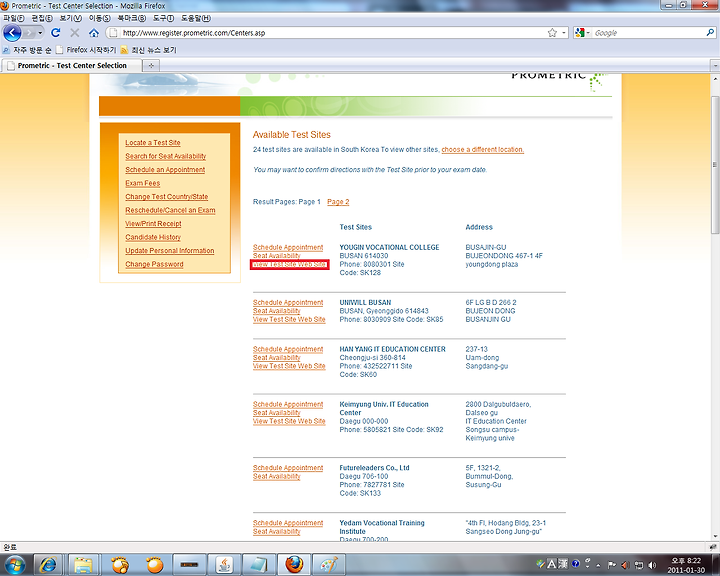The width and height of the screenshot is (720, 576).
Task: Open the 최신 뉴스 보기 feed bookmark
Action: [x=149, y=50]
